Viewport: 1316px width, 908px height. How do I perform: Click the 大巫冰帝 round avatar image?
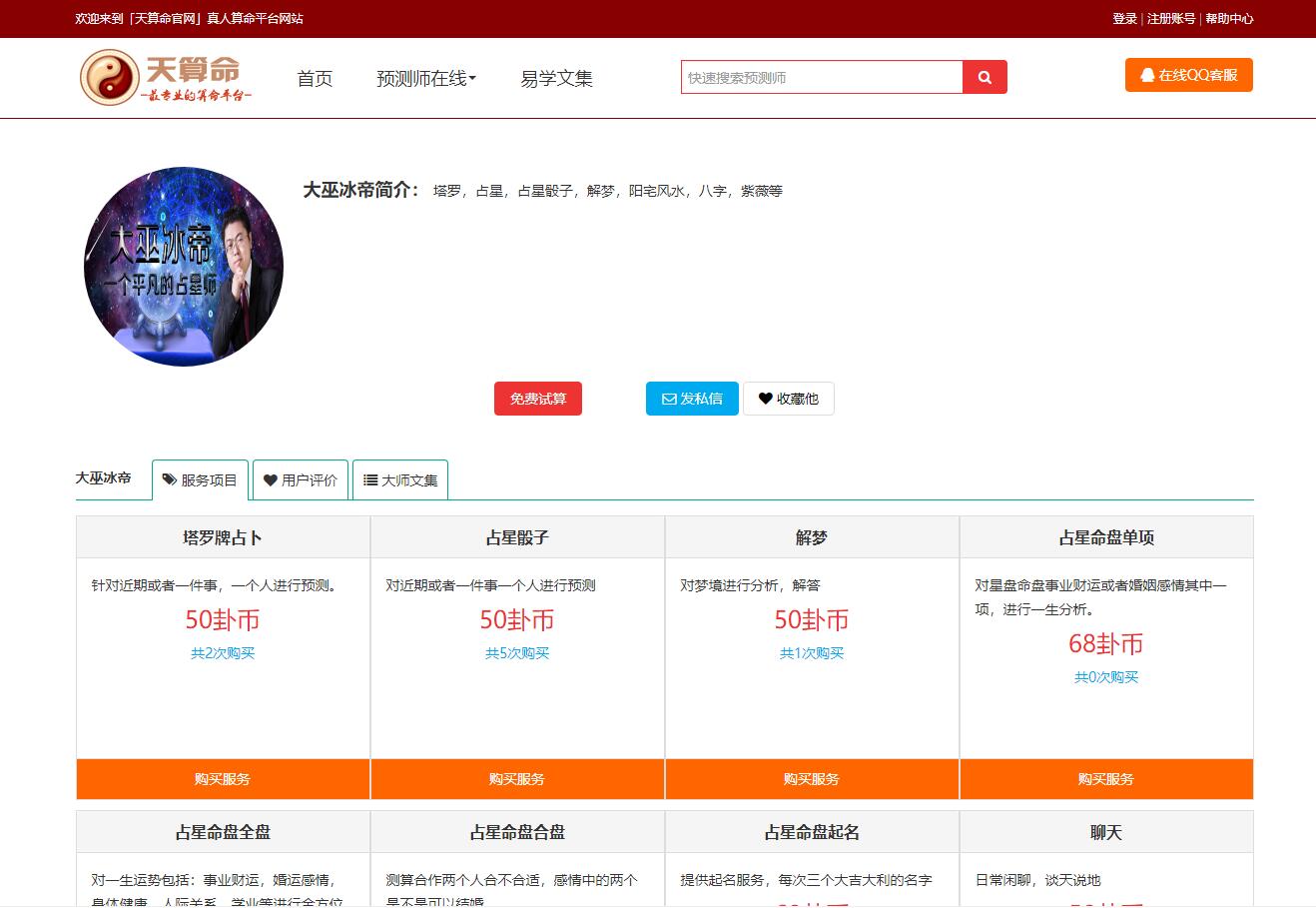(184, 266)
